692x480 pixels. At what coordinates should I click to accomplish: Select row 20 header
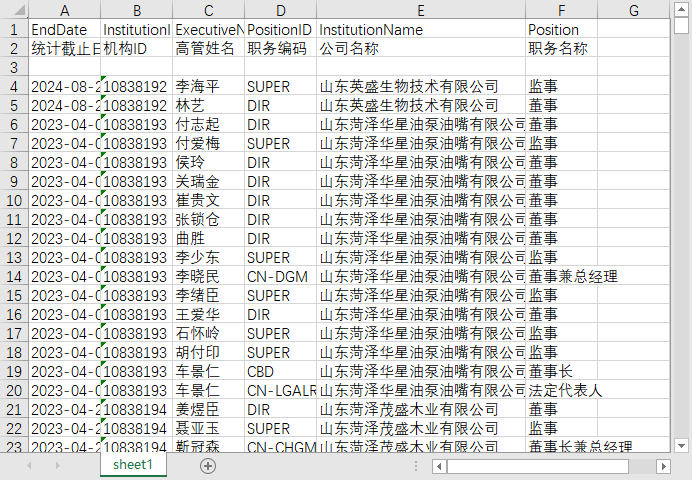click(x=15, y=390)
